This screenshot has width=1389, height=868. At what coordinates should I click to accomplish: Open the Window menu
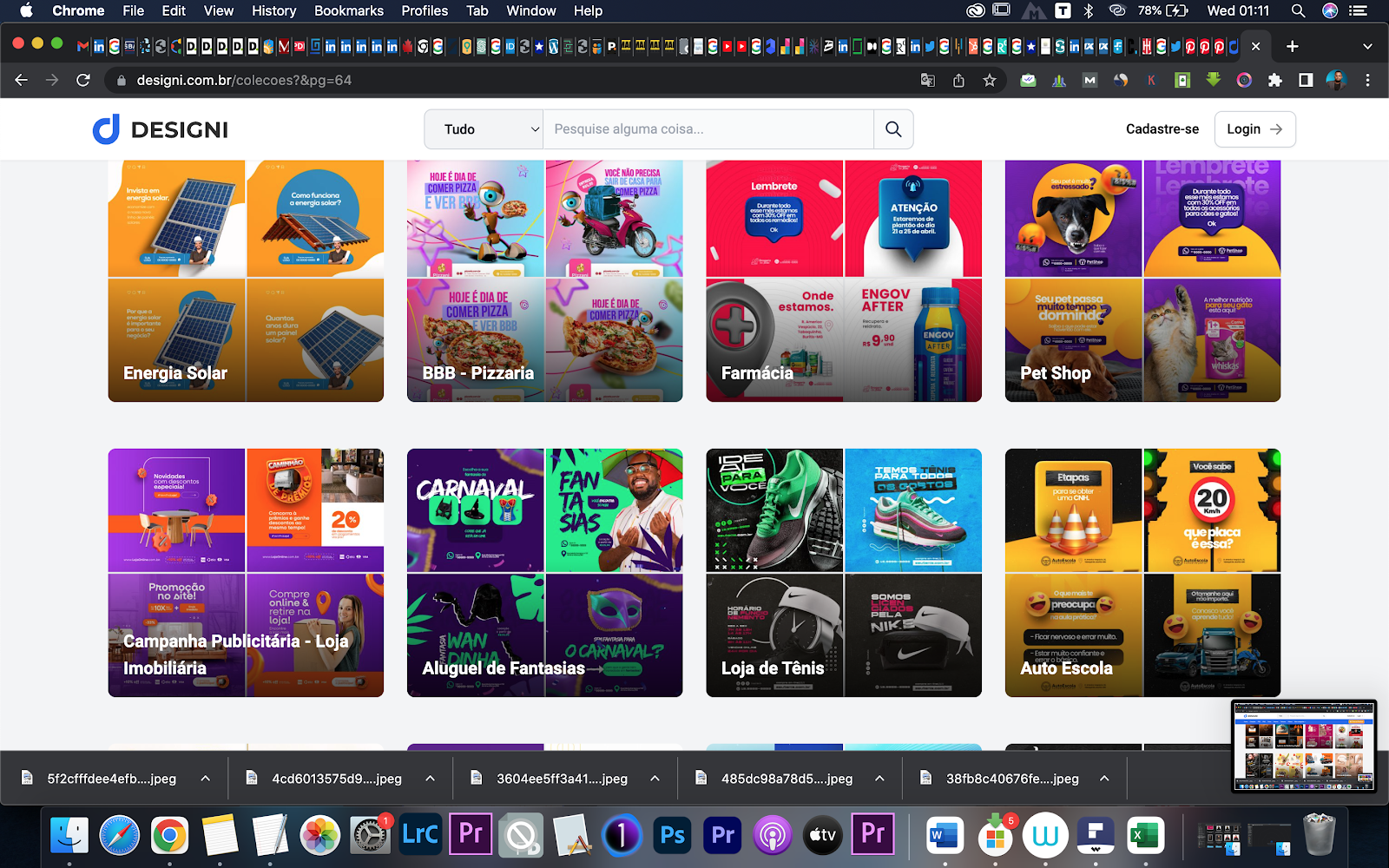[x=531, y=10]
